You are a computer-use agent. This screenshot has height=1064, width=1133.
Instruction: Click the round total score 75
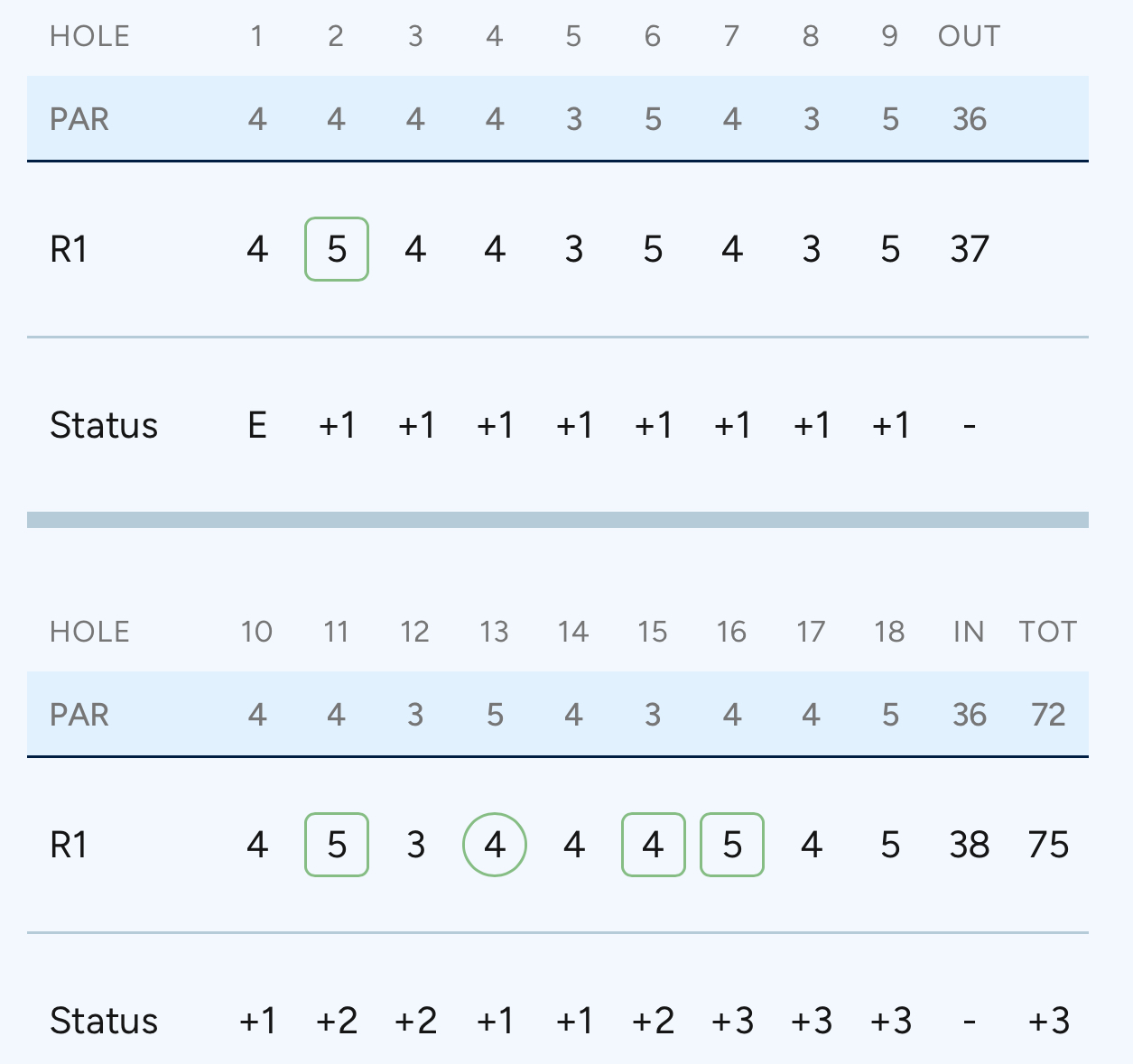1048,845
